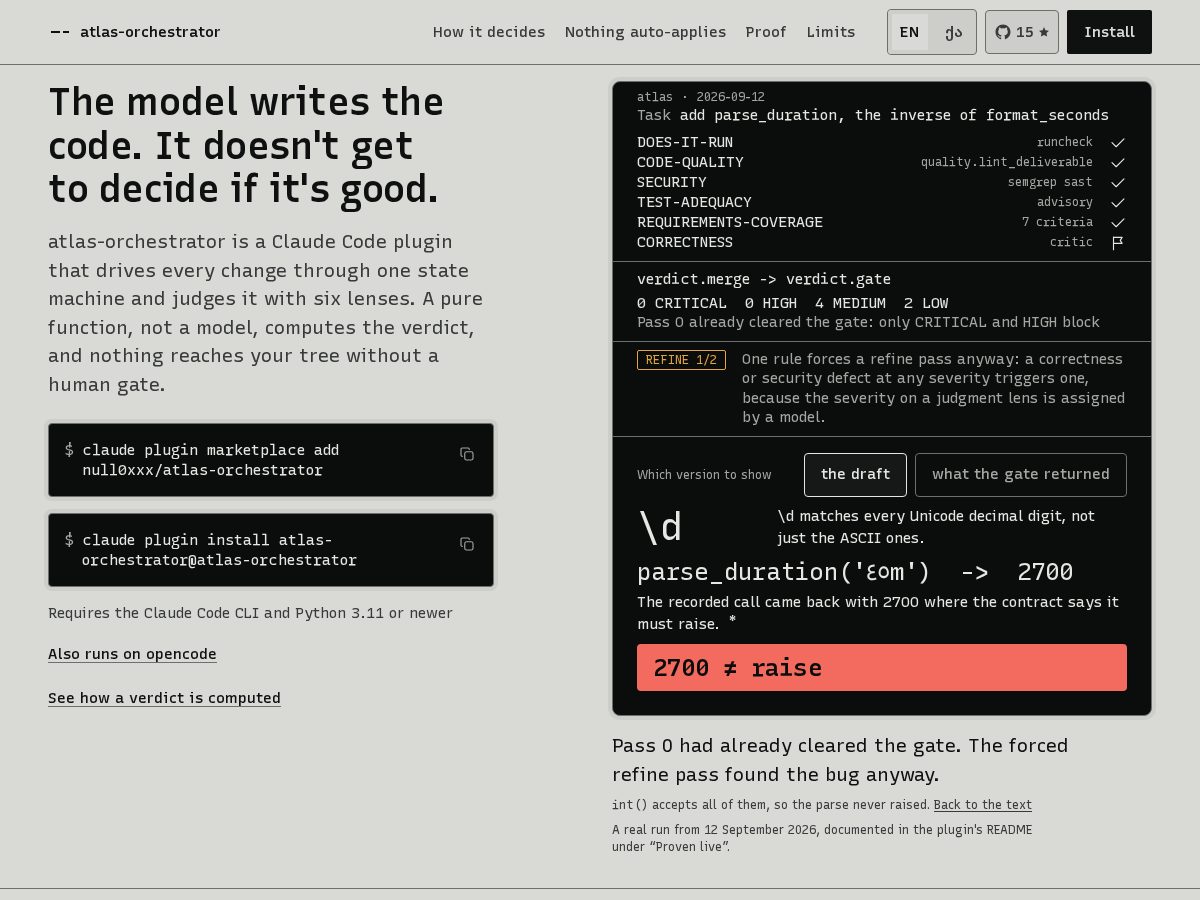1200x900 pixels.
Task: Switch language to Georgian
Action: [953, 32]
